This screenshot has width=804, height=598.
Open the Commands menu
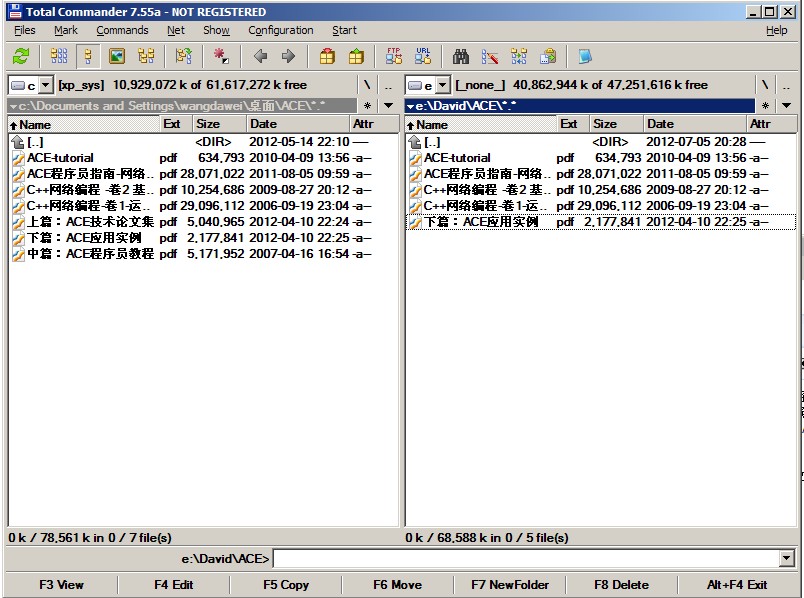point(122,30)
